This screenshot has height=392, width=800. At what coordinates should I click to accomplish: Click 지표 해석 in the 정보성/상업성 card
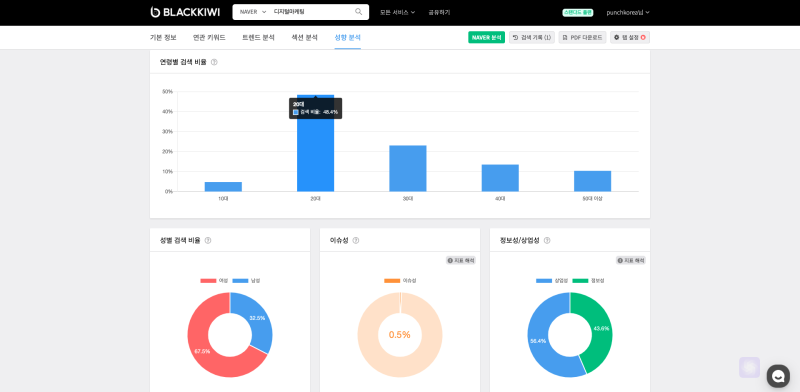(x=631, y=260)
